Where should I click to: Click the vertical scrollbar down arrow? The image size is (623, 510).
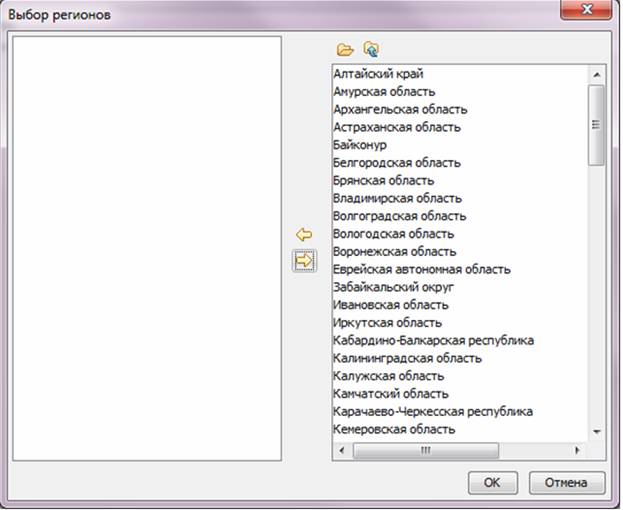(x=596, y=431)
